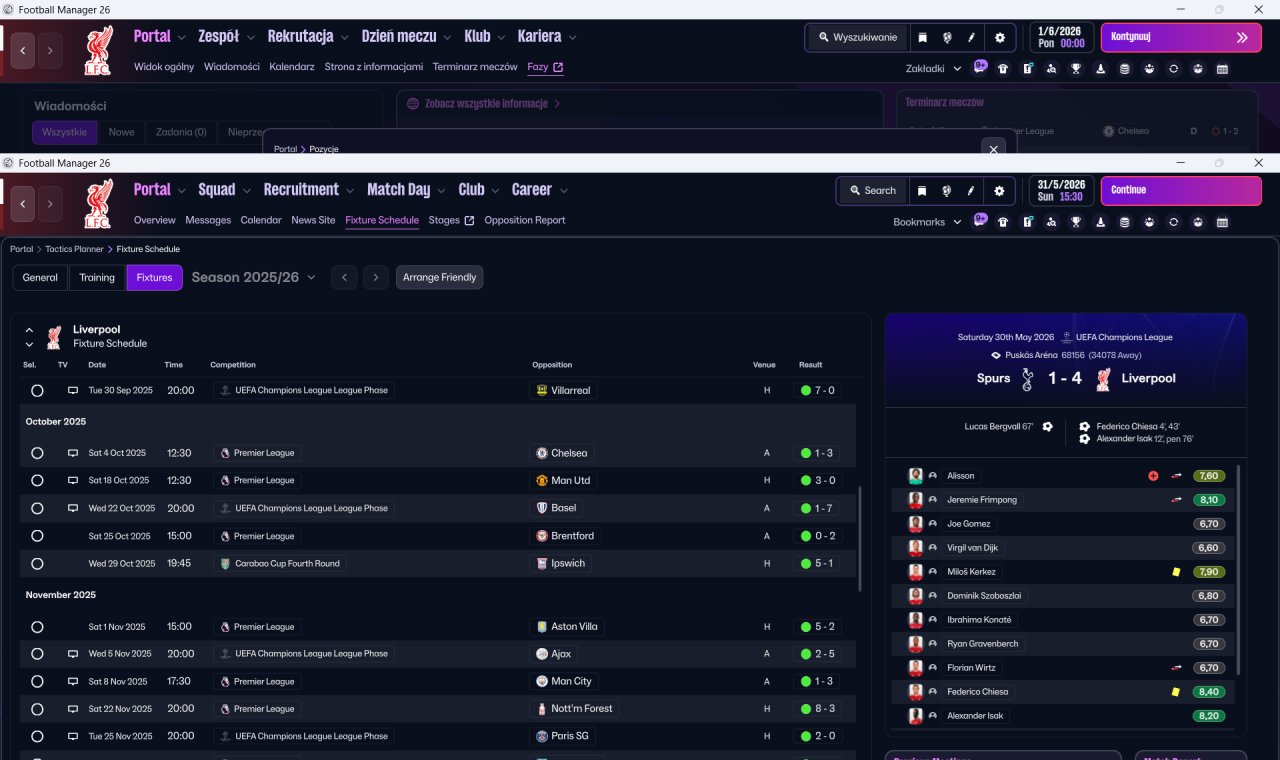The image size is (1280, 760).
Task: Expand the Season 2025/26 dropdown
Action: [253, 277]
